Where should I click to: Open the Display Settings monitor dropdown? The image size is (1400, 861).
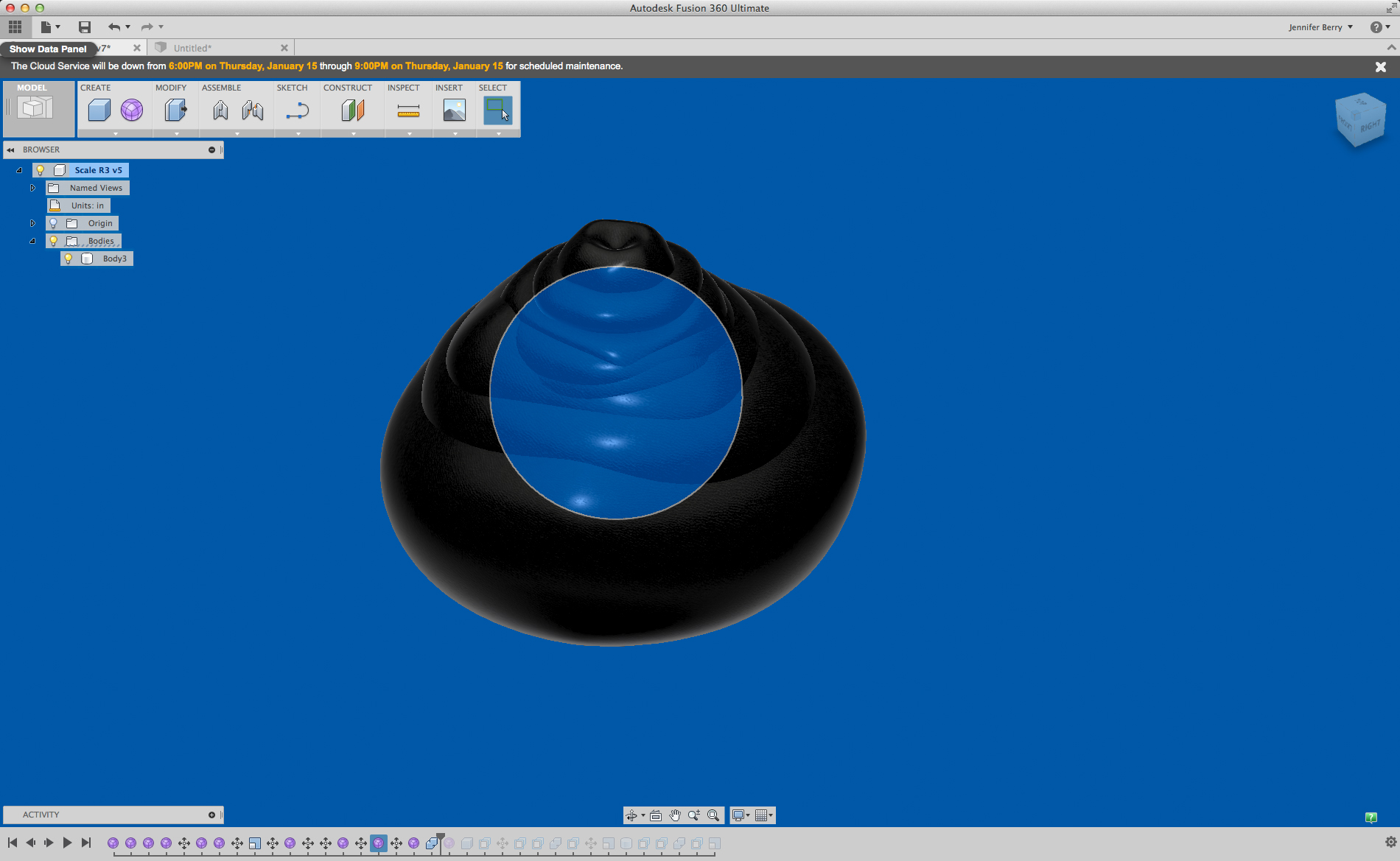click(x=740, y=815)
